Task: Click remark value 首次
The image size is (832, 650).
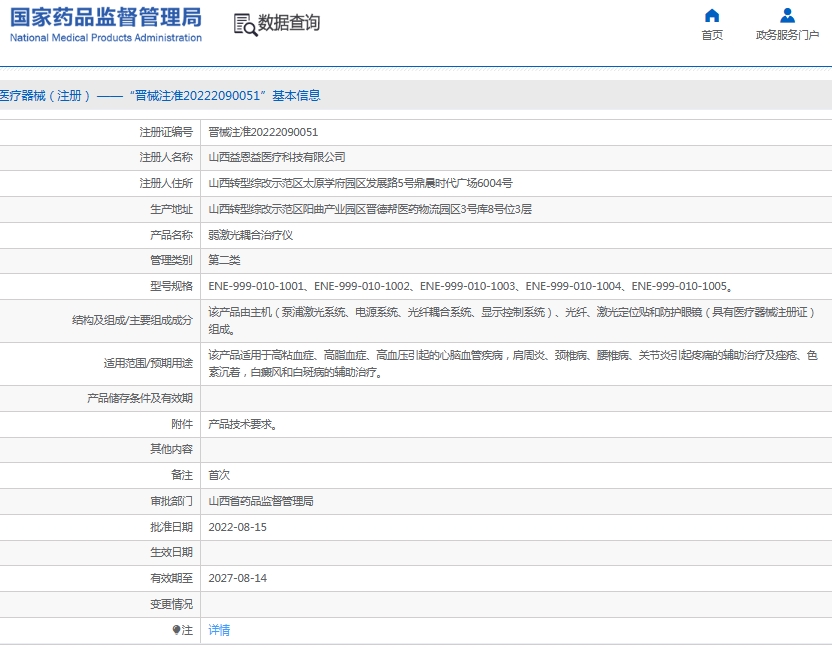Action: click(x=219, y=475)
